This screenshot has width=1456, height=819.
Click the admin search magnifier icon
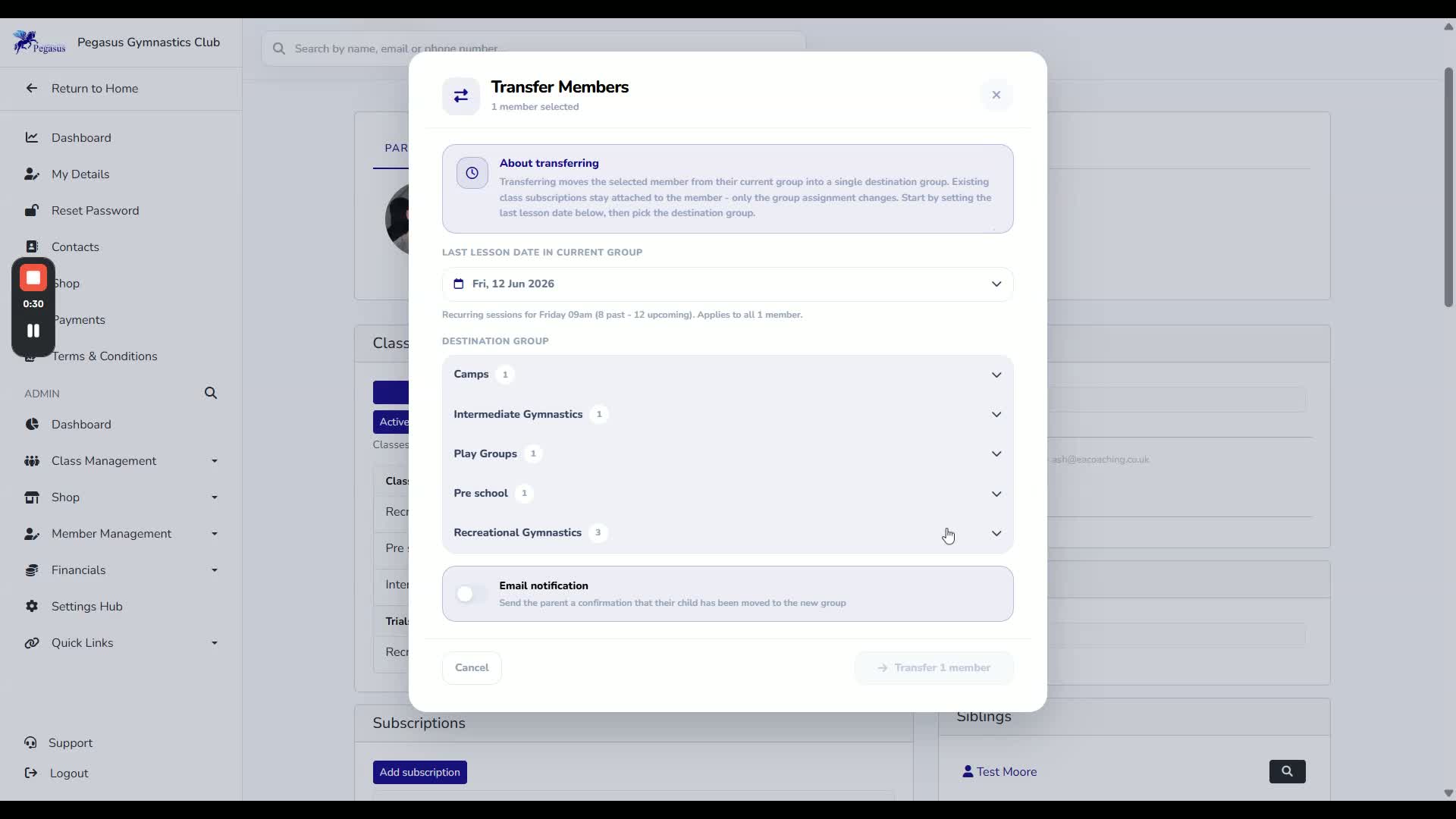(x=211, y=393)
